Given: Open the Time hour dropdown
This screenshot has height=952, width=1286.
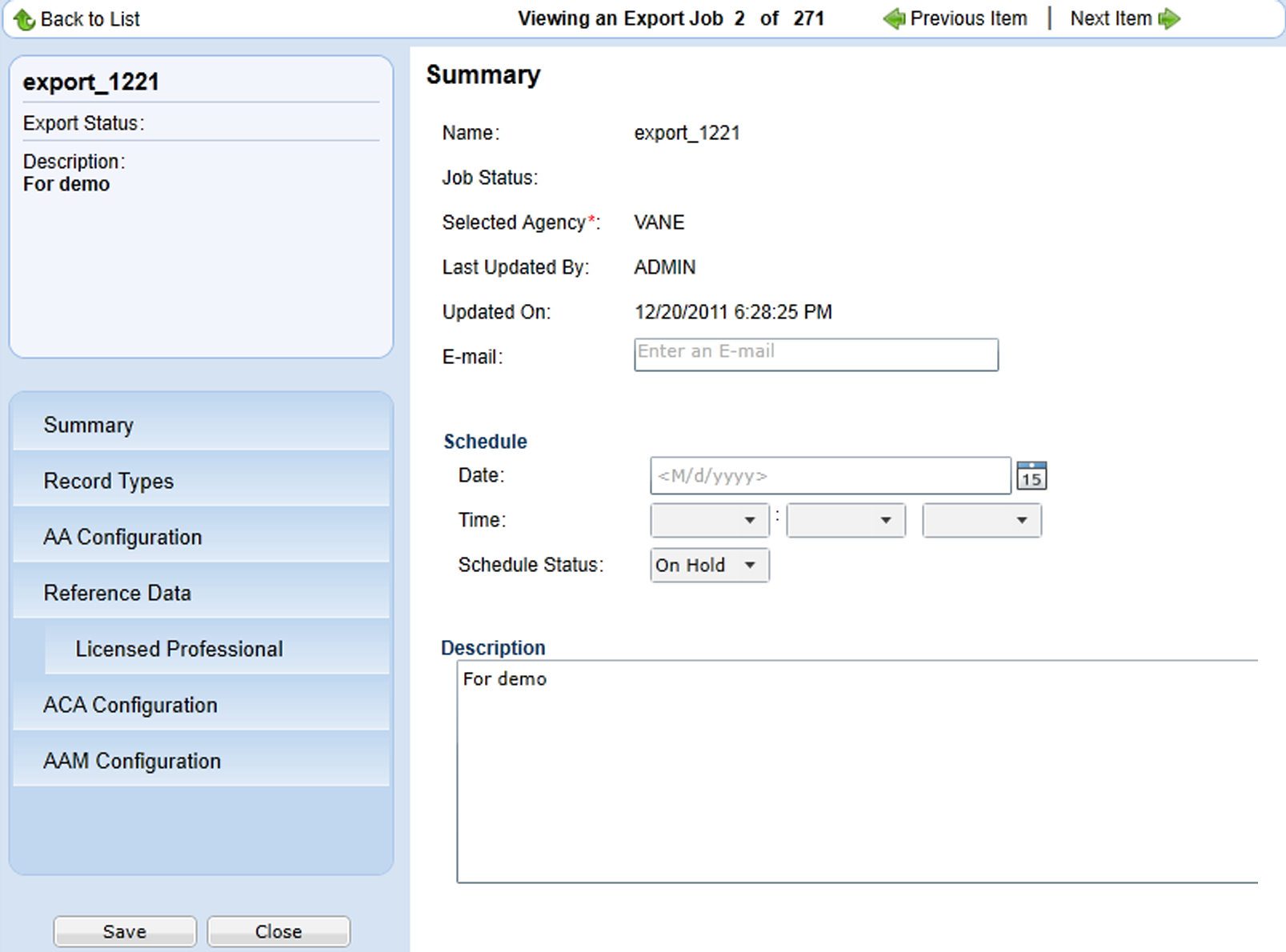Looking at the screenshot, I should (709, 521).
